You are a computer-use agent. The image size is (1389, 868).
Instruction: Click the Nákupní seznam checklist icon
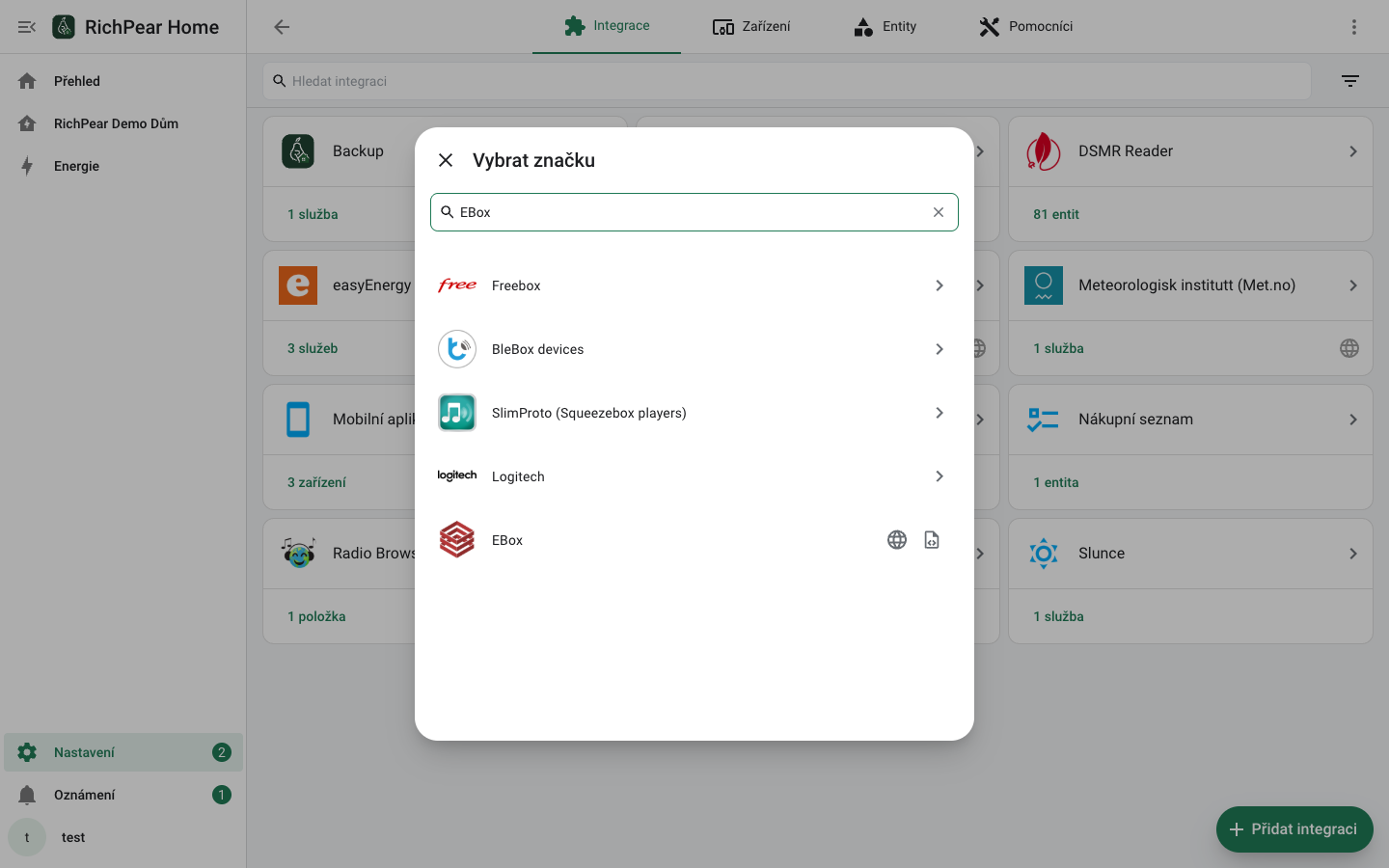coord(1044,420)
